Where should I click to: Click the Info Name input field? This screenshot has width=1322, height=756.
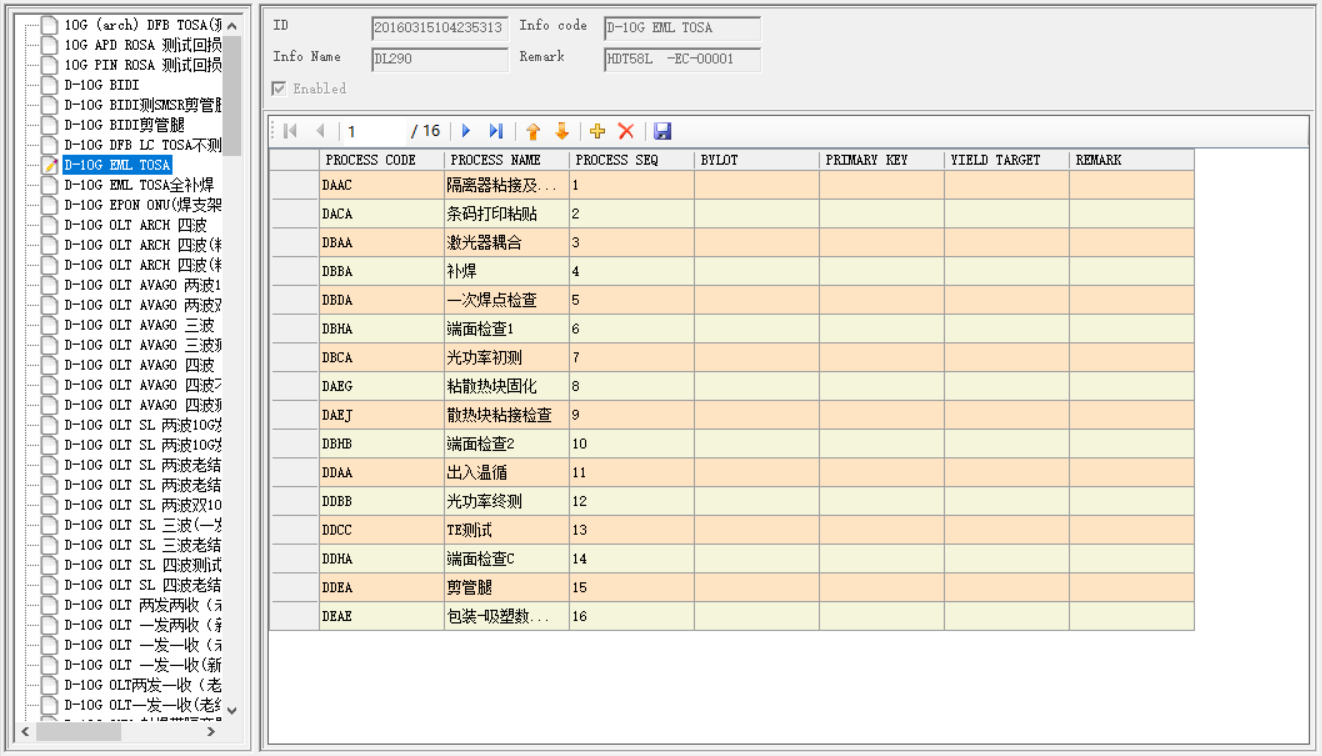(x=439, y=59)
